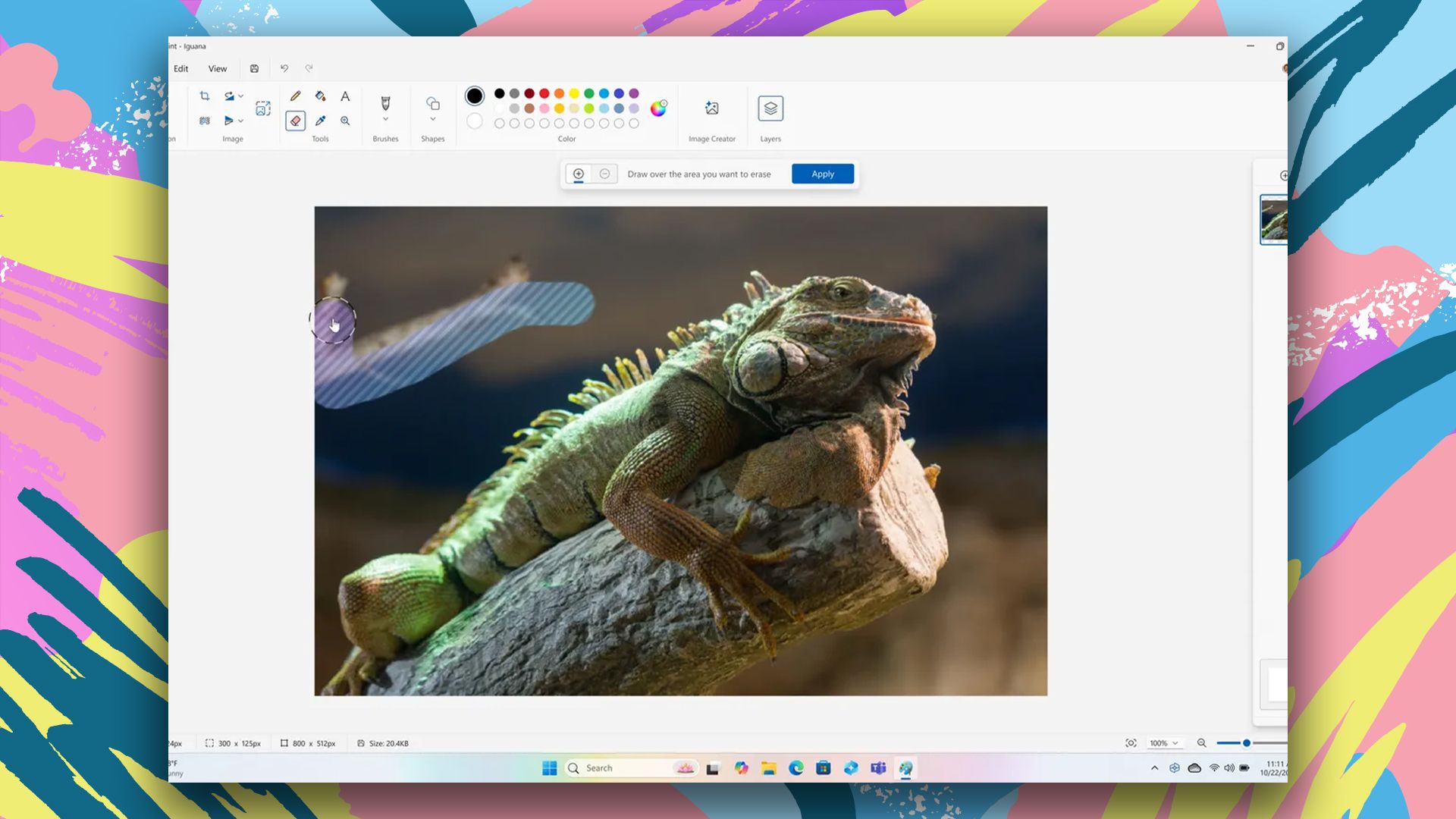
Task: Select the Pencil tool
Action: coord(295,96)
